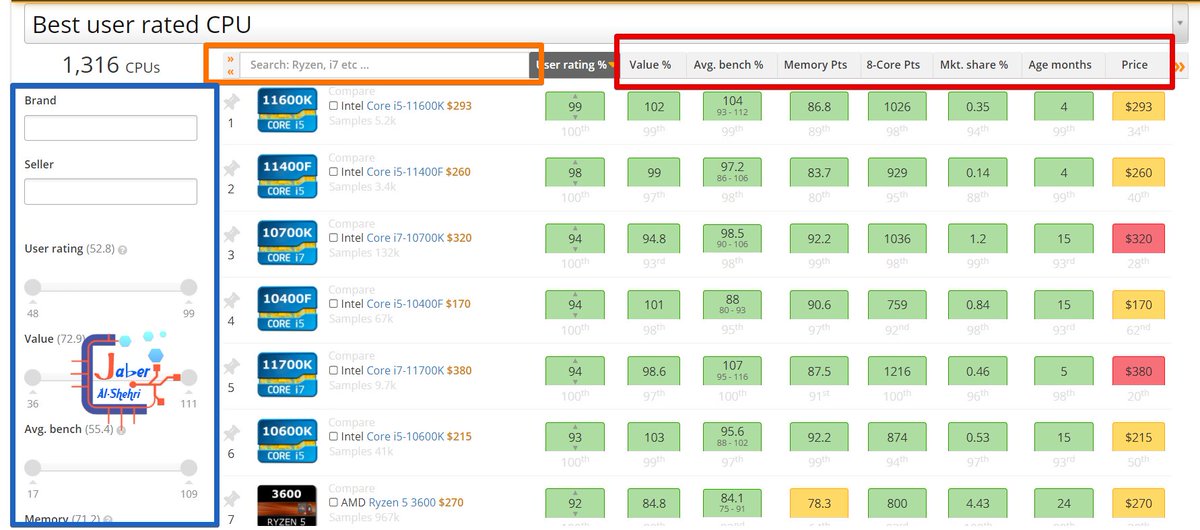Open the Ryzen 5 3600 badge image

pyautogui.click(x=287, y=505)
